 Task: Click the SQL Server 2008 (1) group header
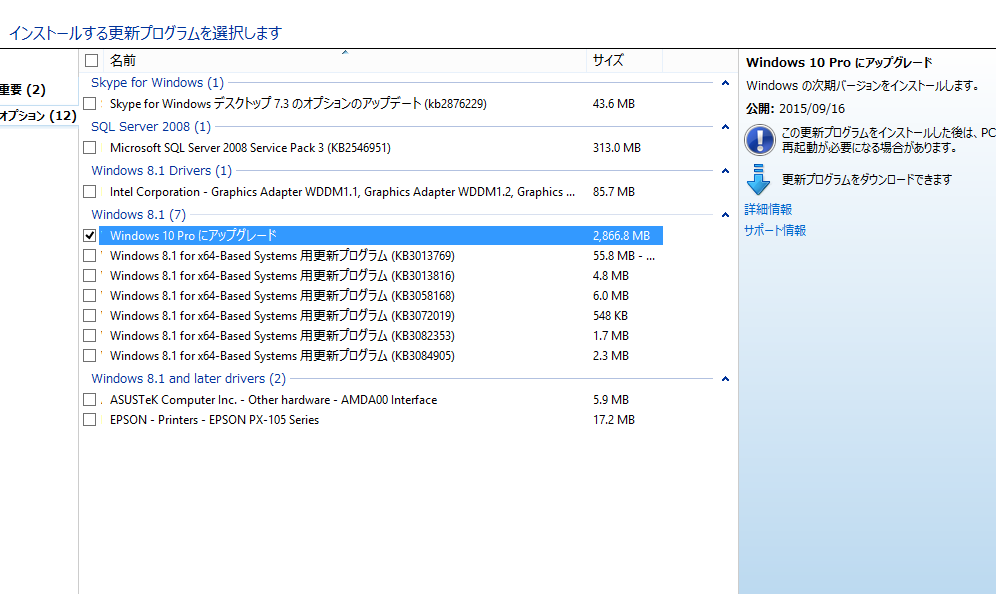[151, 126]
